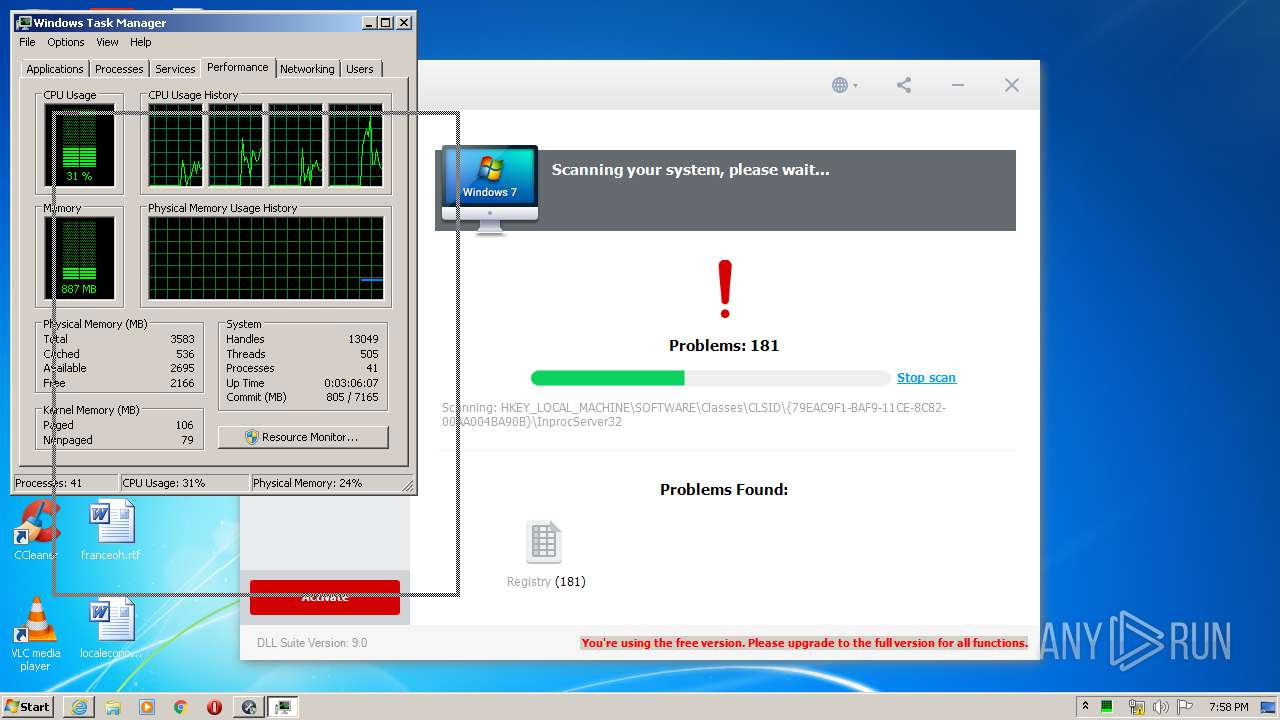Click the DLL Suite taskbar button

[x=249, y=707]
